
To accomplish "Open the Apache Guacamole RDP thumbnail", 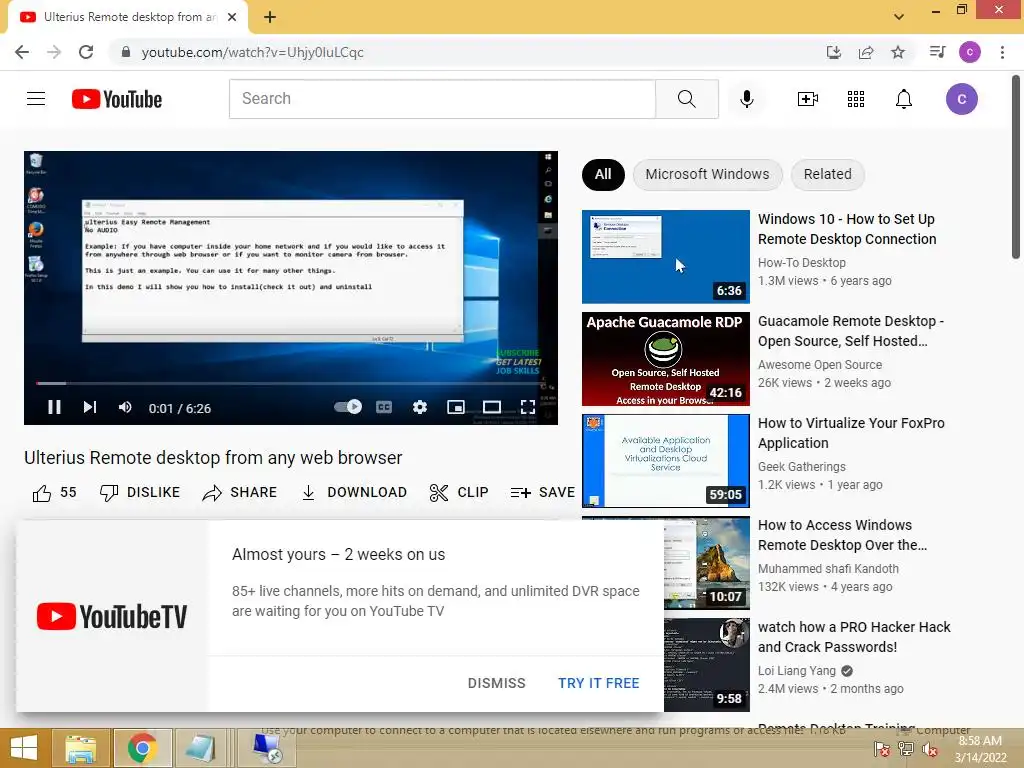I will click(665, 359).
